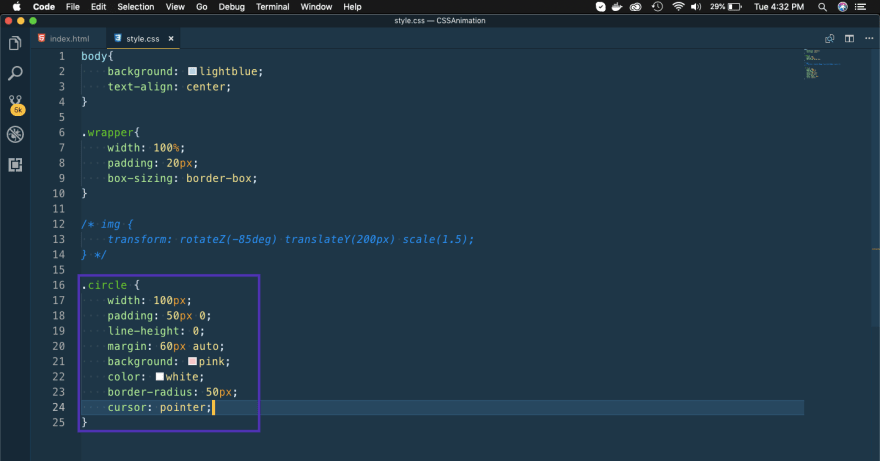
Task: Select the style.css tab
Action: click(x=143, y=39)
